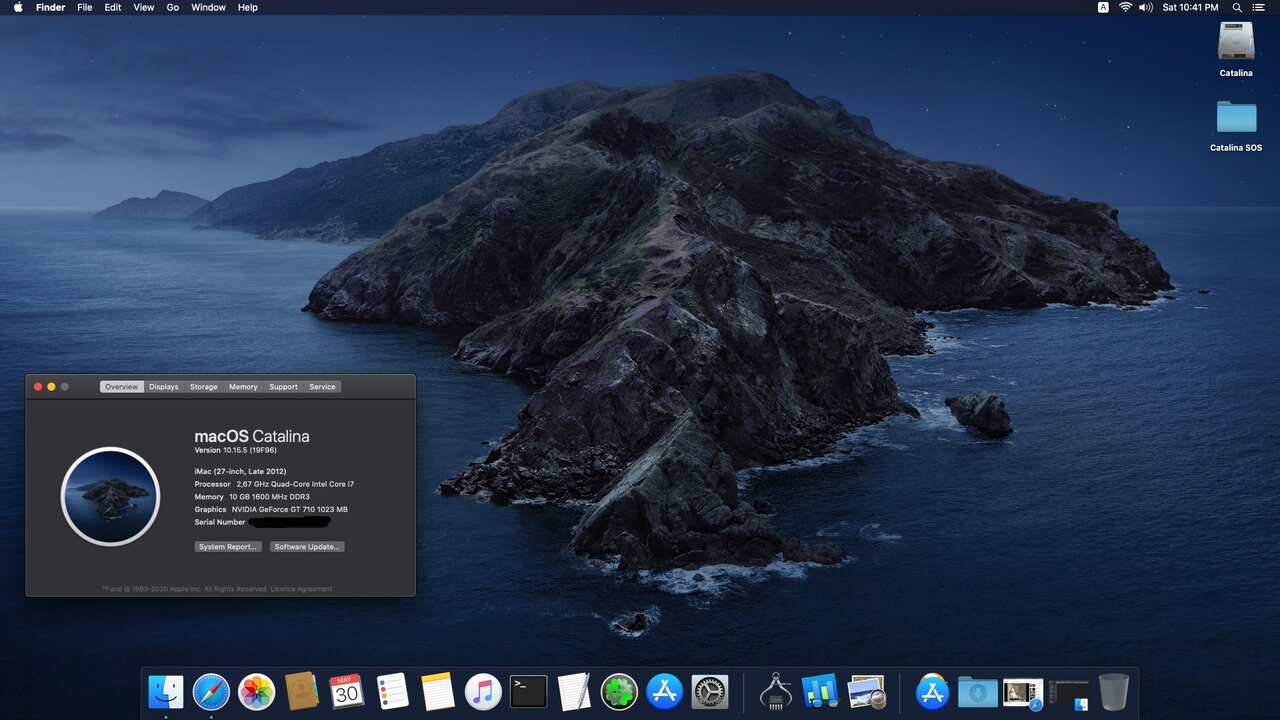Open Finder from the Dock
The width and height of the screenshot is (1280, 720).
(x=166, y=691)
